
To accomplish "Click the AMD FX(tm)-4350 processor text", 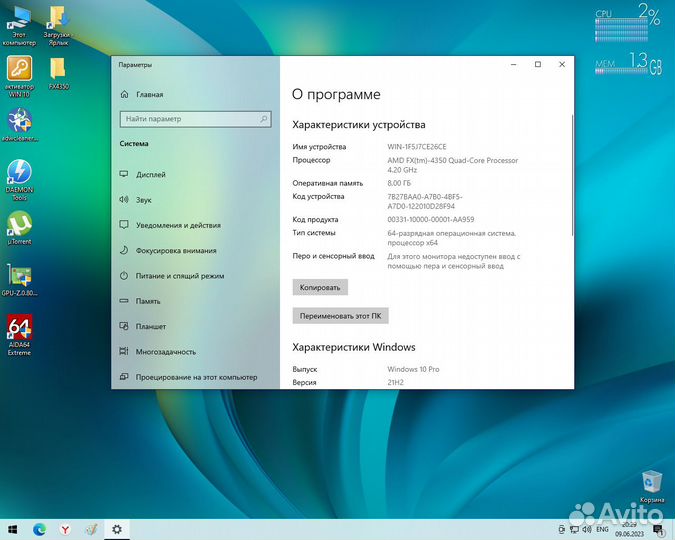I will point(452,165).
